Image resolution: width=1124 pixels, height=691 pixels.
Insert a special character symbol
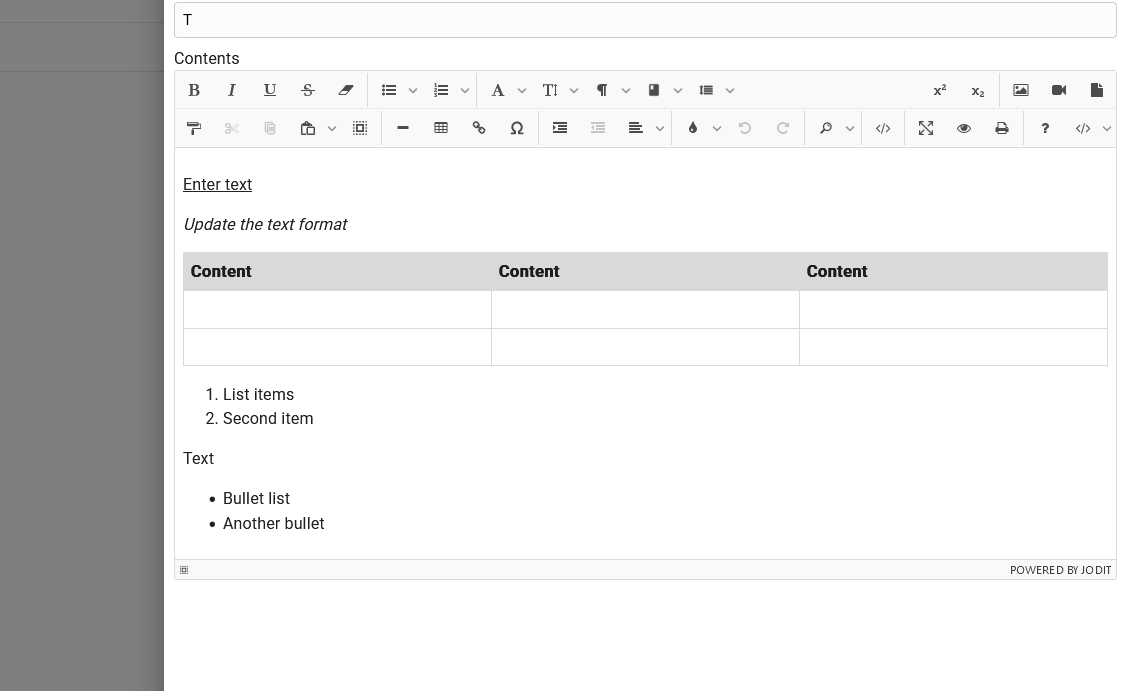click(517, 128)
